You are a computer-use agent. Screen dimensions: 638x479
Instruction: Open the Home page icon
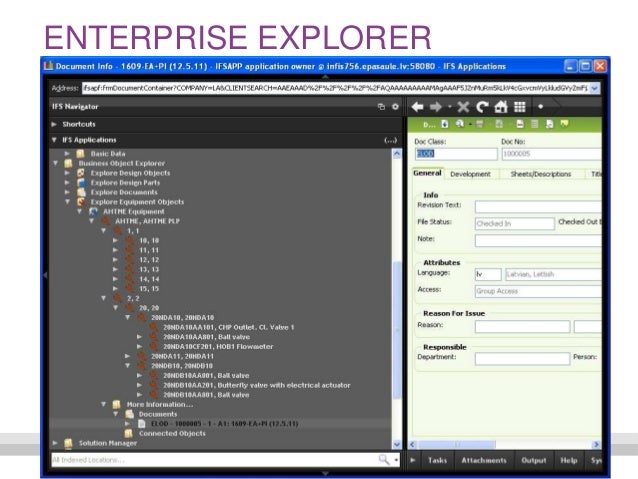click(501, 107)
